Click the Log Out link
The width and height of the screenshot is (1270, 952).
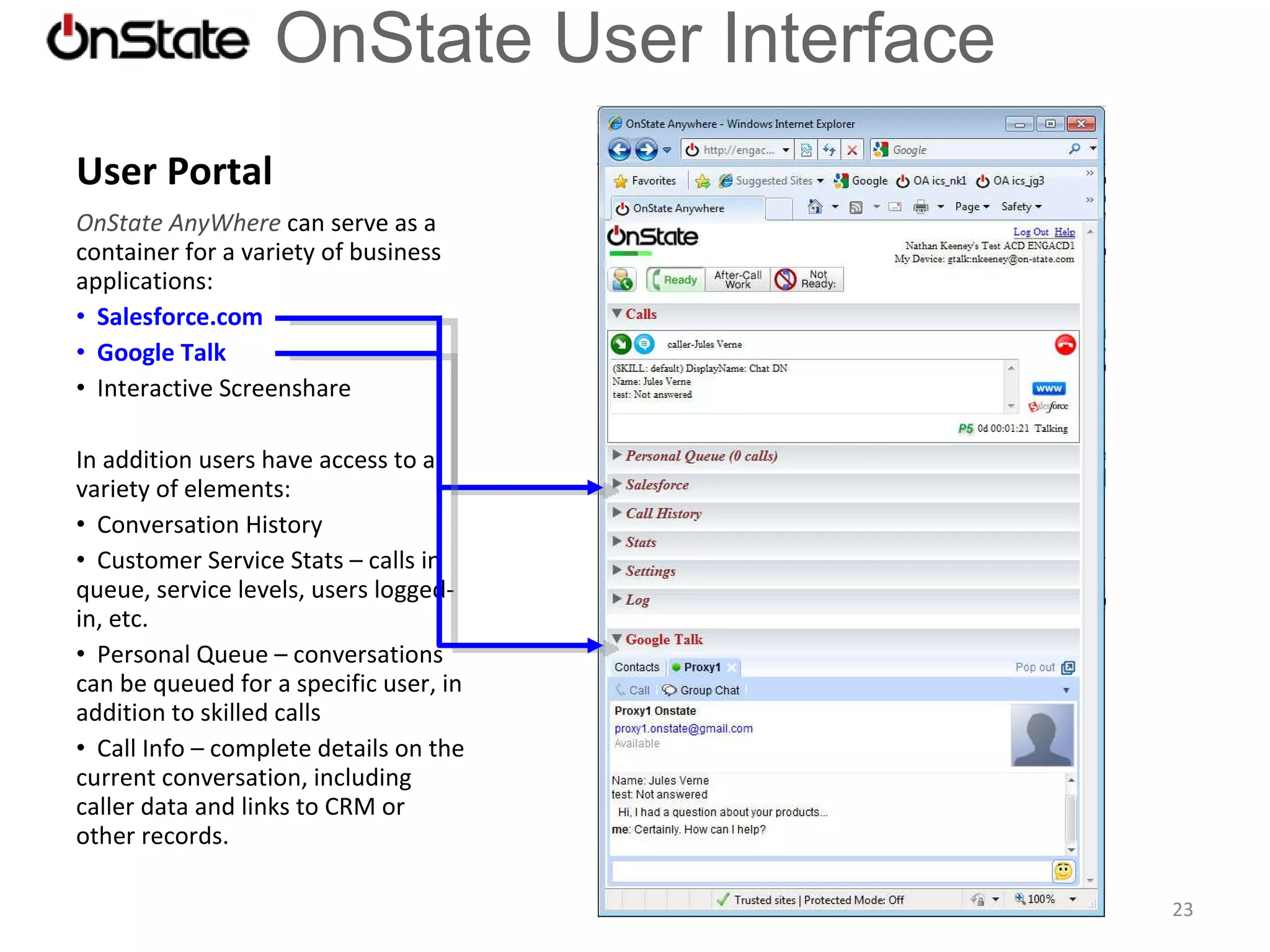[x=1030, y=232]
